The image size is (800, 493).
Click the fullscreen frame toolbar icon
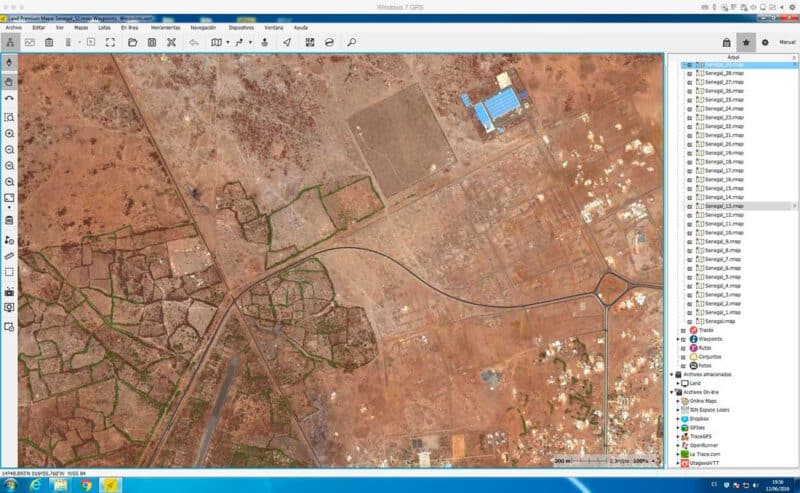point(110,42)
